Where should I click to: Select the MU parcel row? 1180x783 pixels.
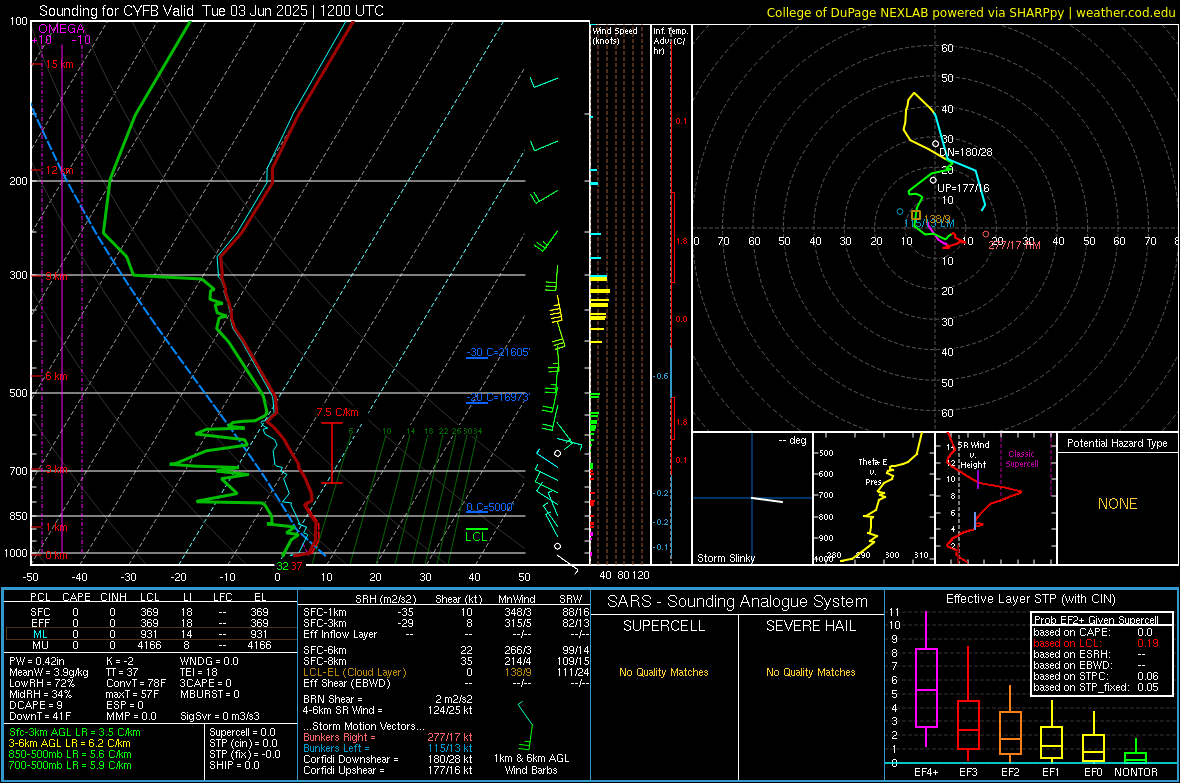click(x=149, y=645)
